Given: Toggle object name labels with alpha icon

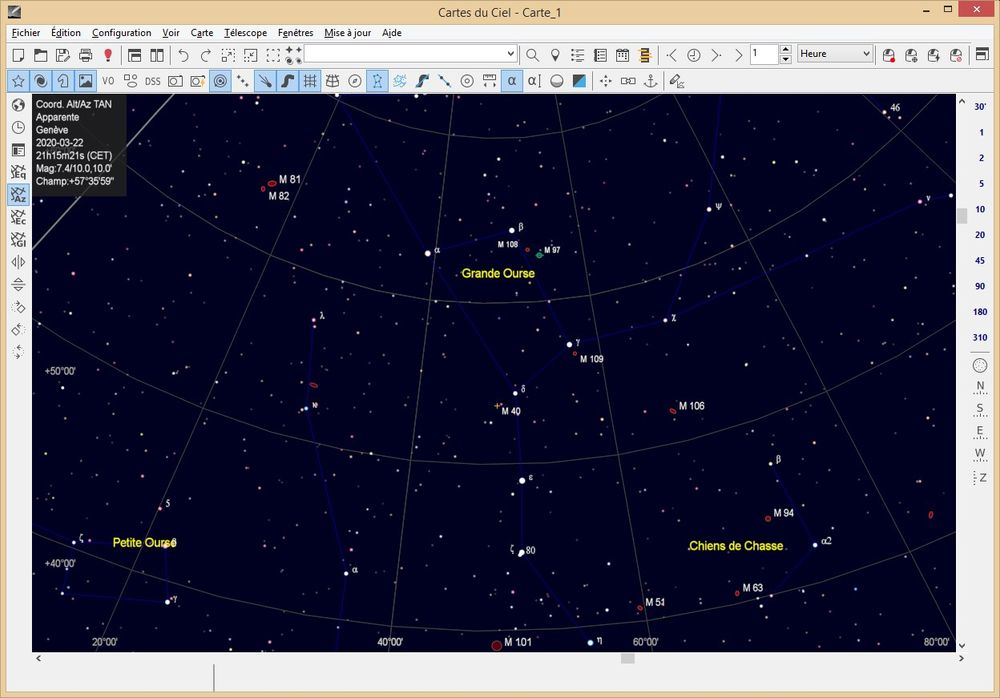Looking at the screenshot, I should click(x=511, y=81).
